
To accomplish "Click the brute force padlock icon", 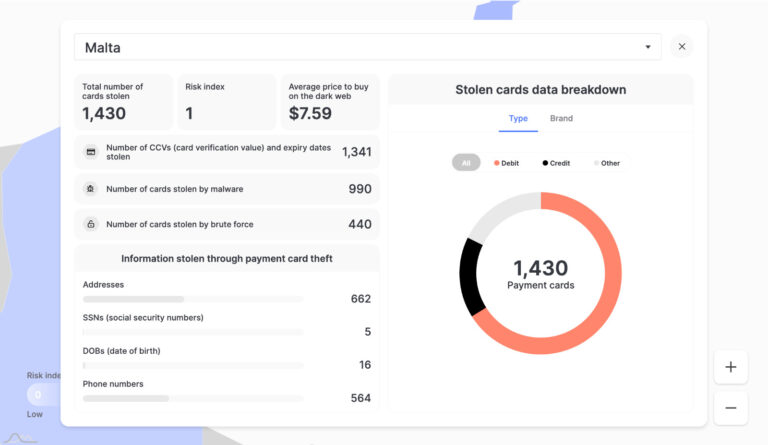I will point(91,224).
